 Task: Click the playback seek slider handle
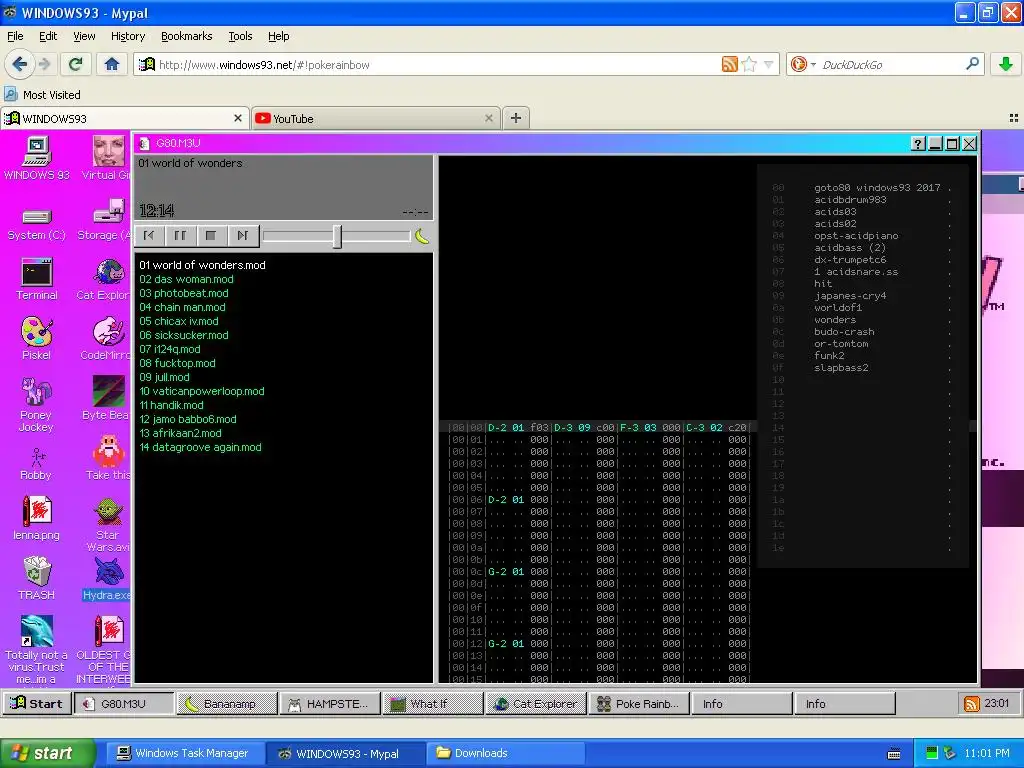[x=337, y=236]
